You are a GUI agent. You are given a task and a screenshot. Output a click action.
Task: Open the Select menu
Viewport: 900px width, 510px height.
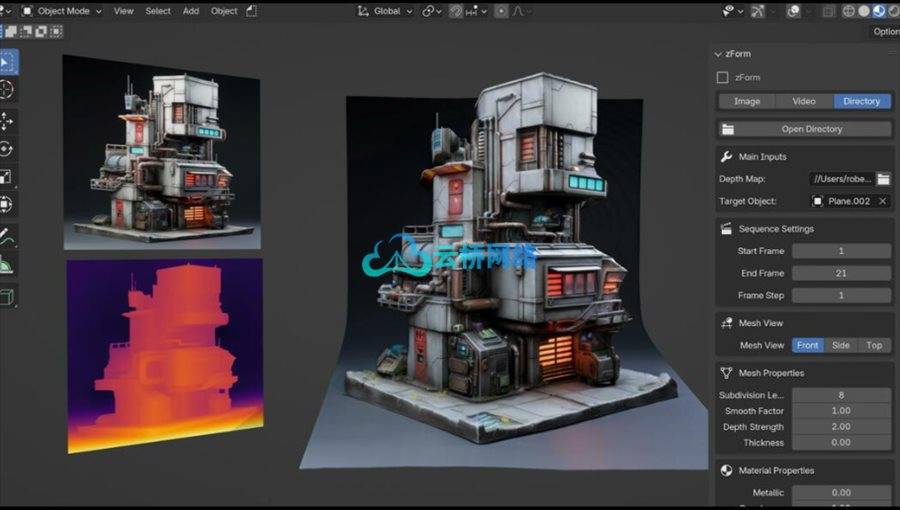pos(158,11)
